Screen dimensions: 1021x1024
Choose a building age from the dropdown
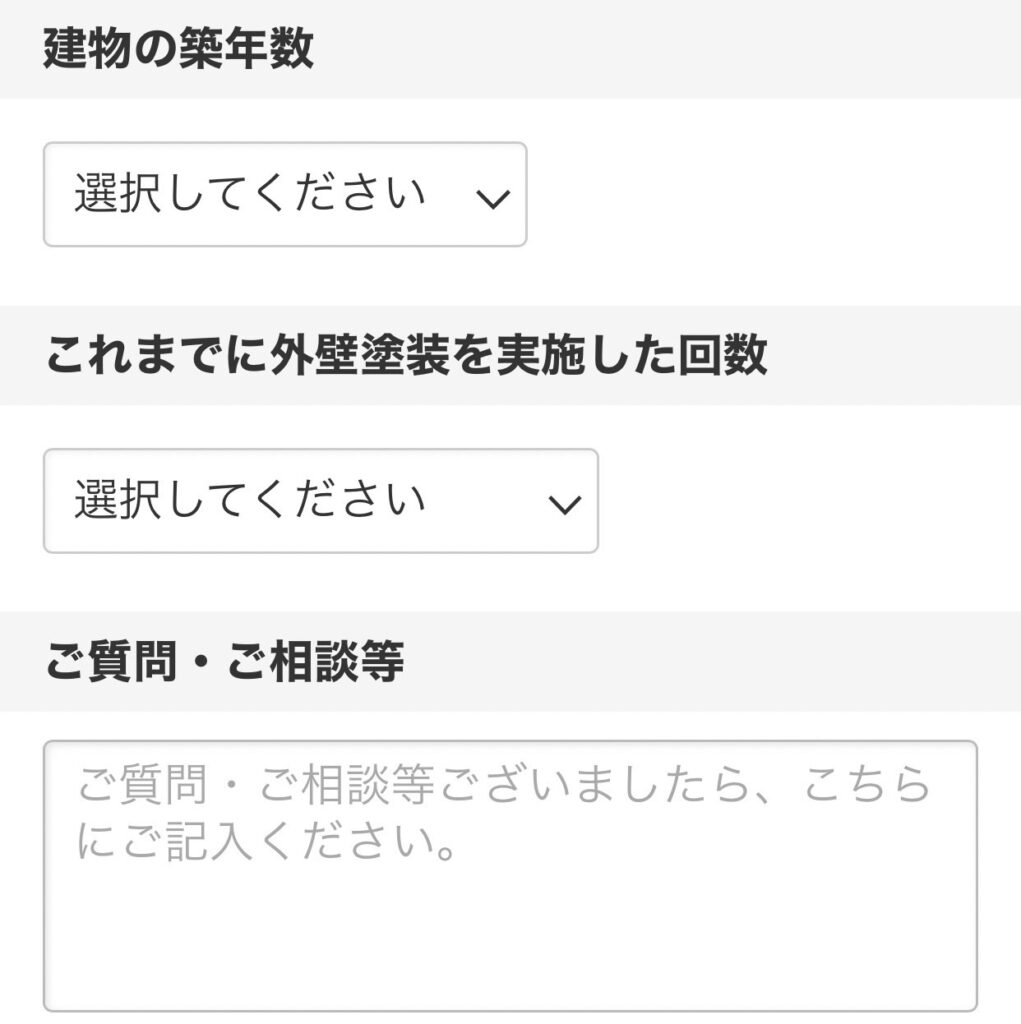[x=283, y=196]
